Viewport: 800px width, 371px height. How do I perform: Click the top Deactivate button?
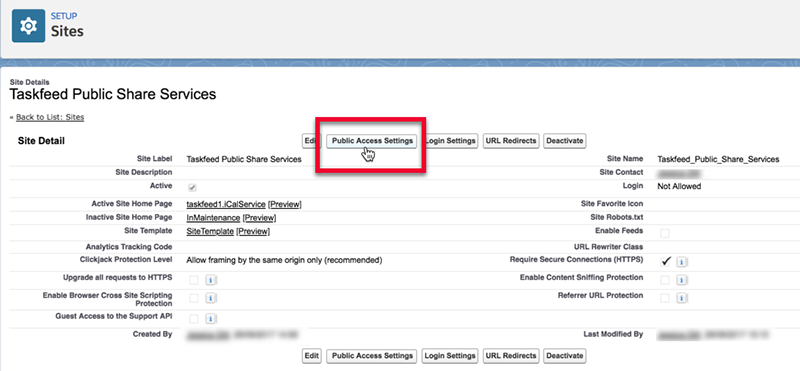(x=564, y=141)
